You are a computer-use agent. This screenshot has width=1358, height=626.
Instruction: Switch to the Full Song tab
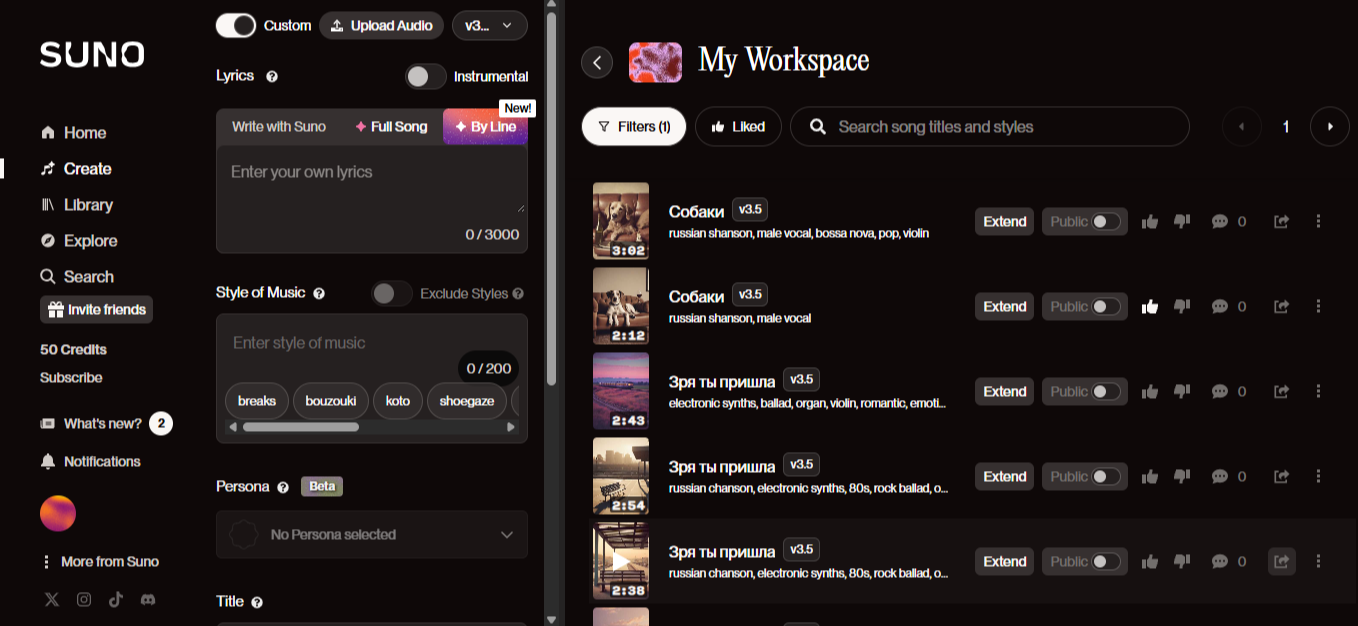(x=391, y=127)
